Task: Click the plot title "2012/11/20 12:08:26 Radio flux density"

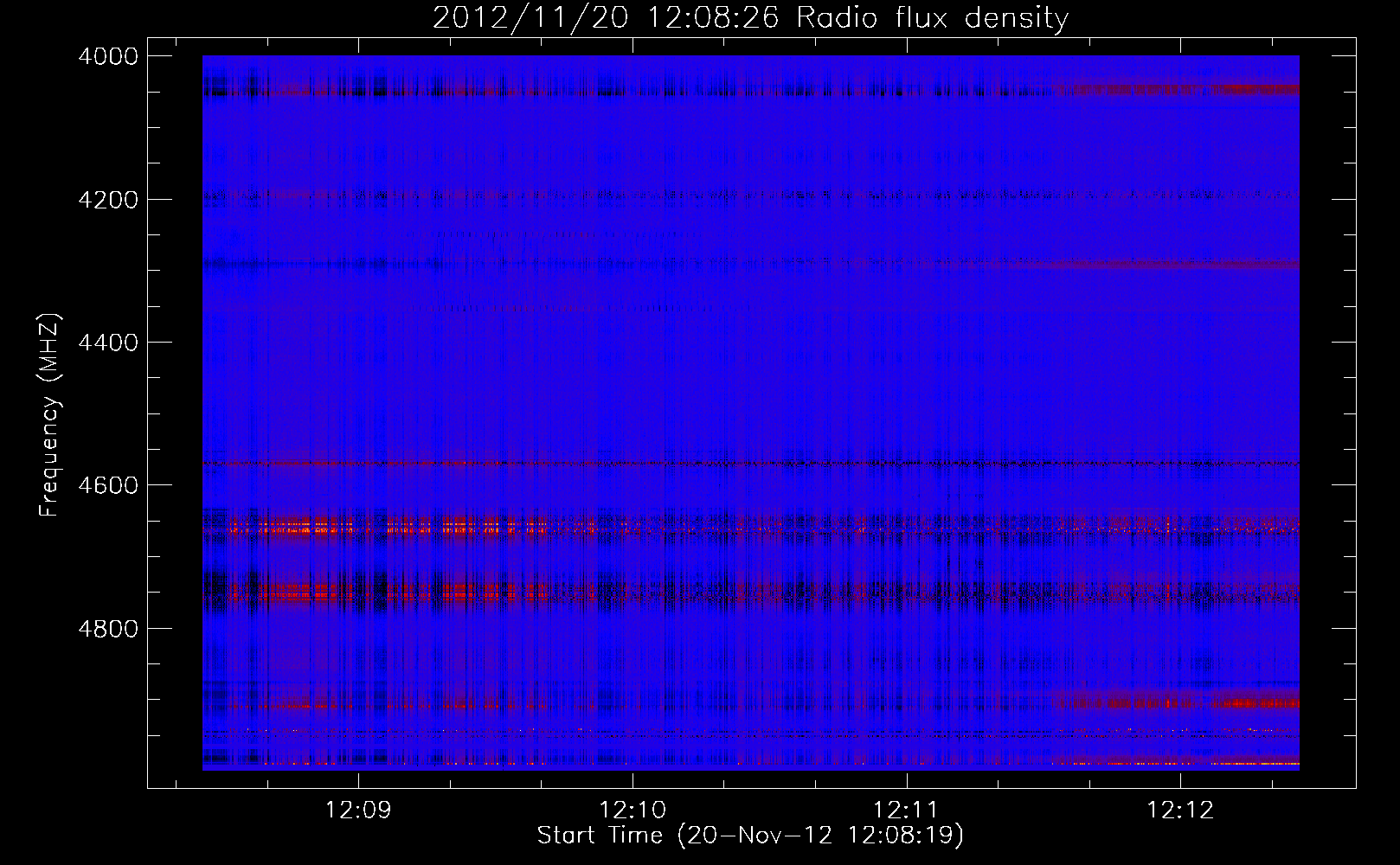Action: coord(750,17)
